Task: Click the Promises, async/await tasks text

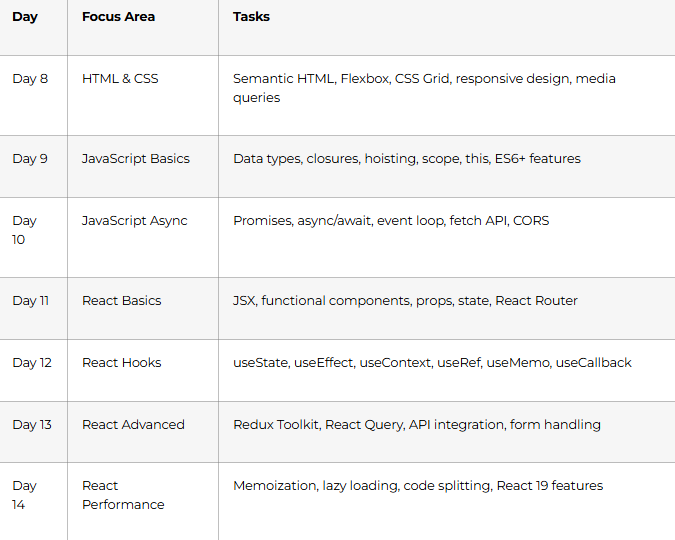Action: pos(391,221)
